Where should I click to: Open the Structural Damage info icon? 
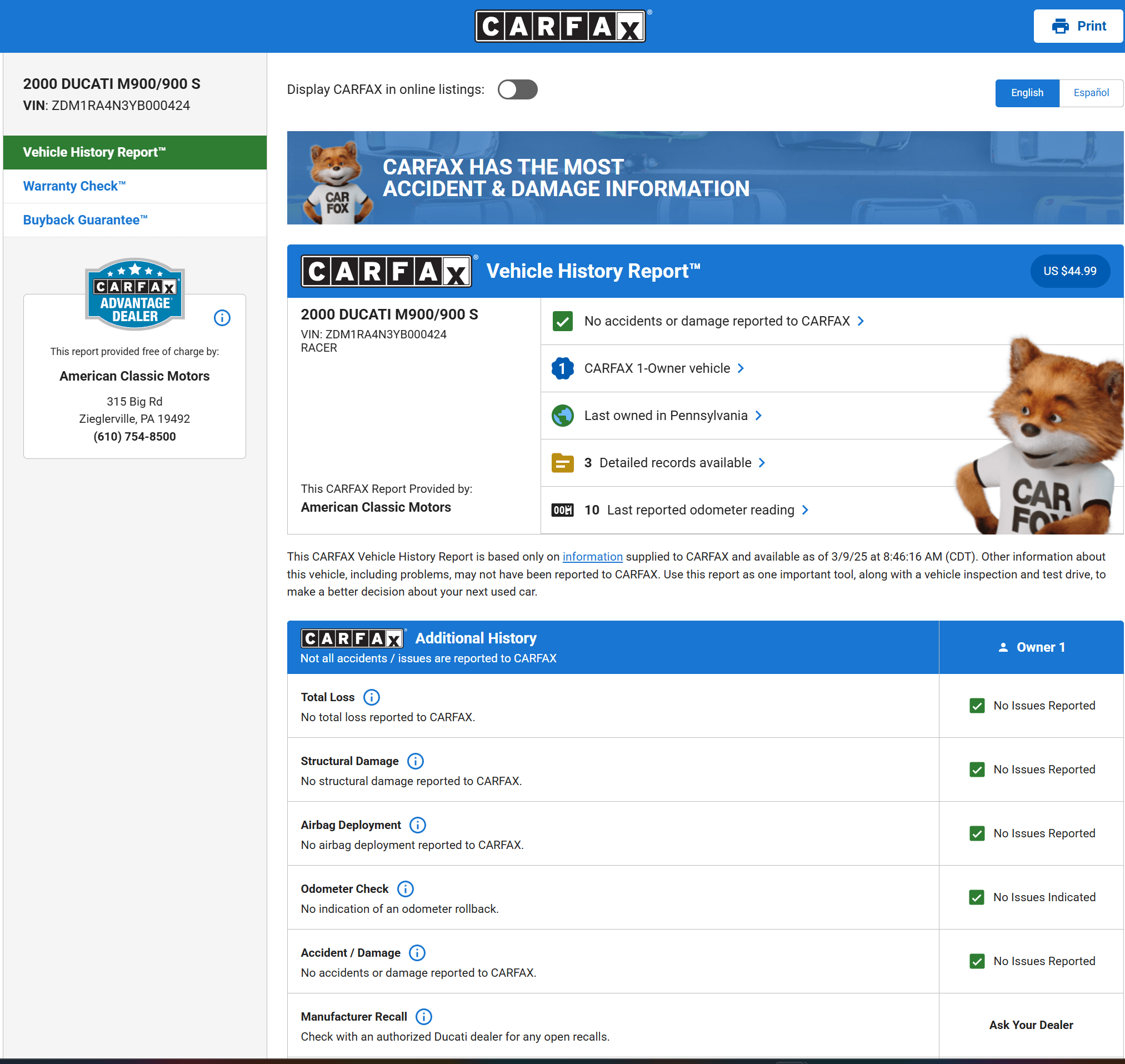click(x=416, y=761)
